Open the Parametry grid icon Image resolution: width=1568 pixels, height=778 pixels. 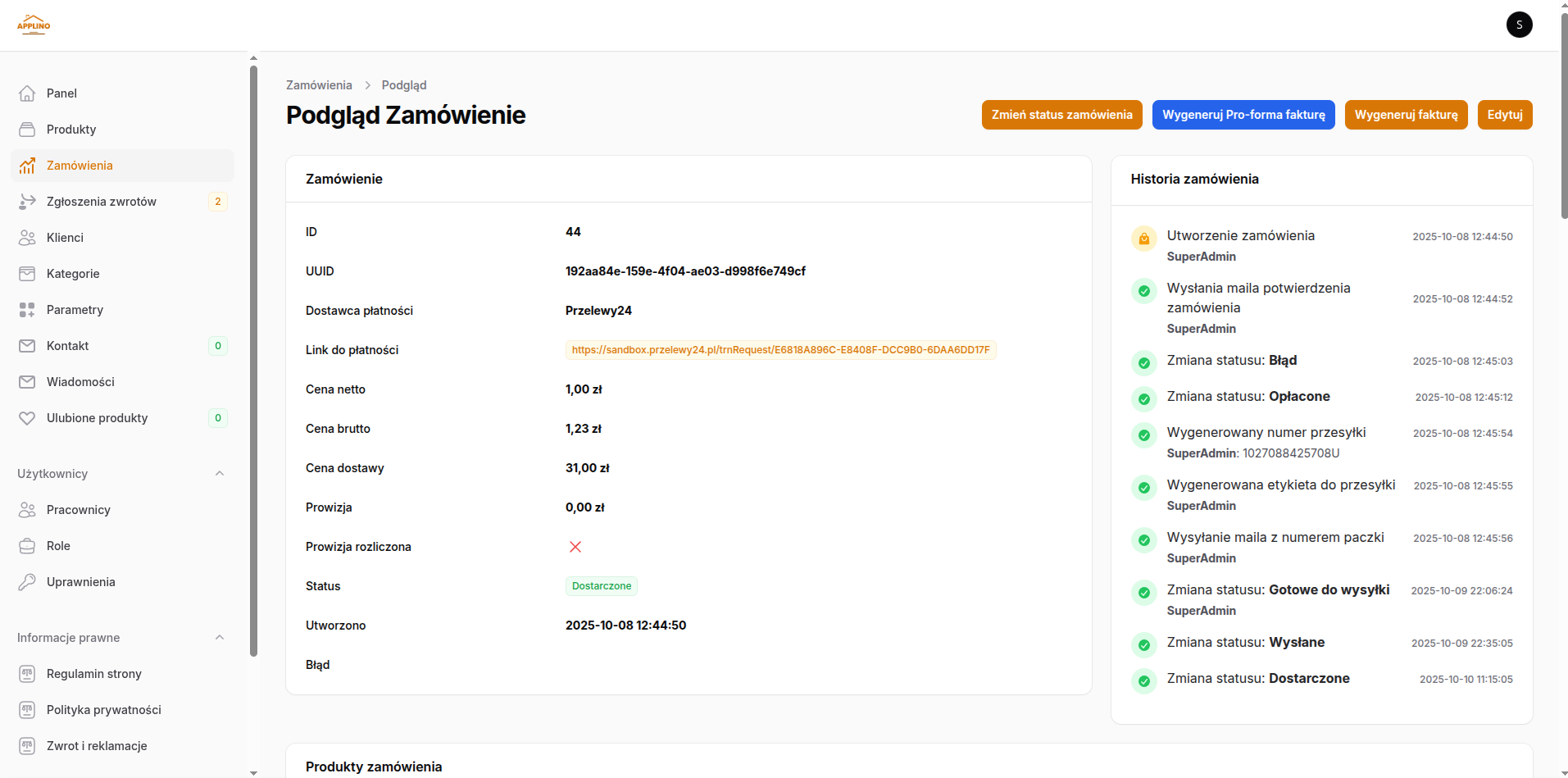click(x=27, y=310)
